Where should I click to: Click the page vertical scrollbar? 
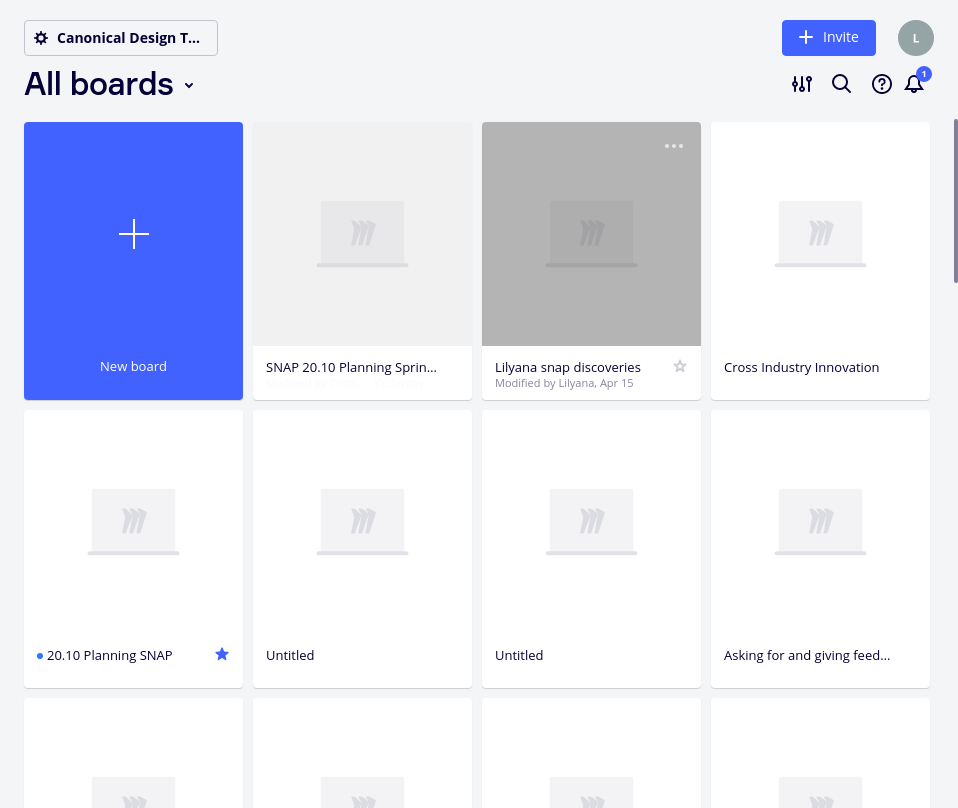point(956,201)
